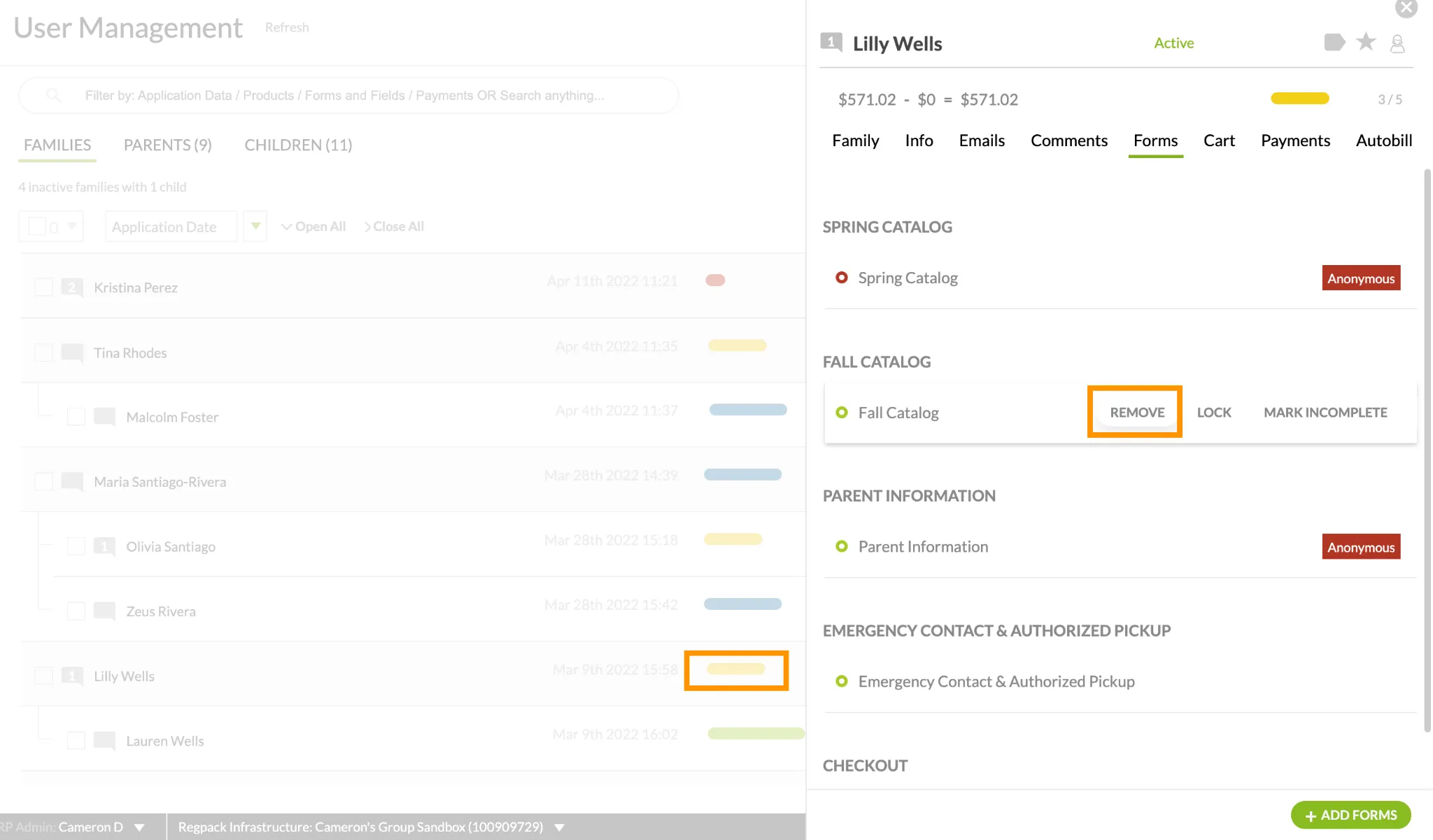Viewport: 1433px width, 840px height.
Task: Click MARK INCOMPLETE on Fall Catalog
Action: point(1325,413)
